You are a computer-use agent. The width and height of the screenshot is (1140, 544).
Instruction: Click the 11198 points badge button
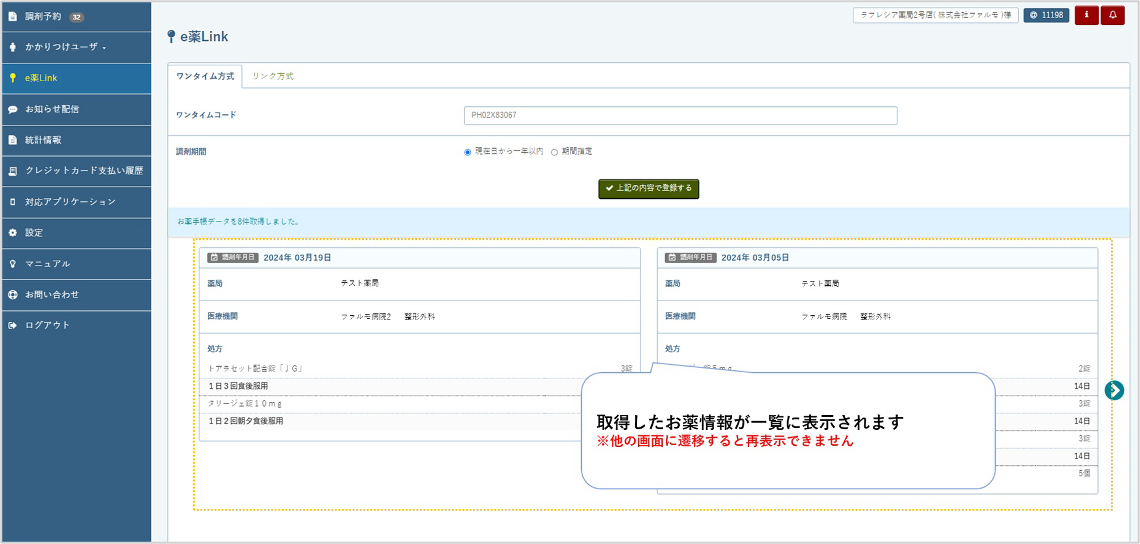[x=1046, y=15]
